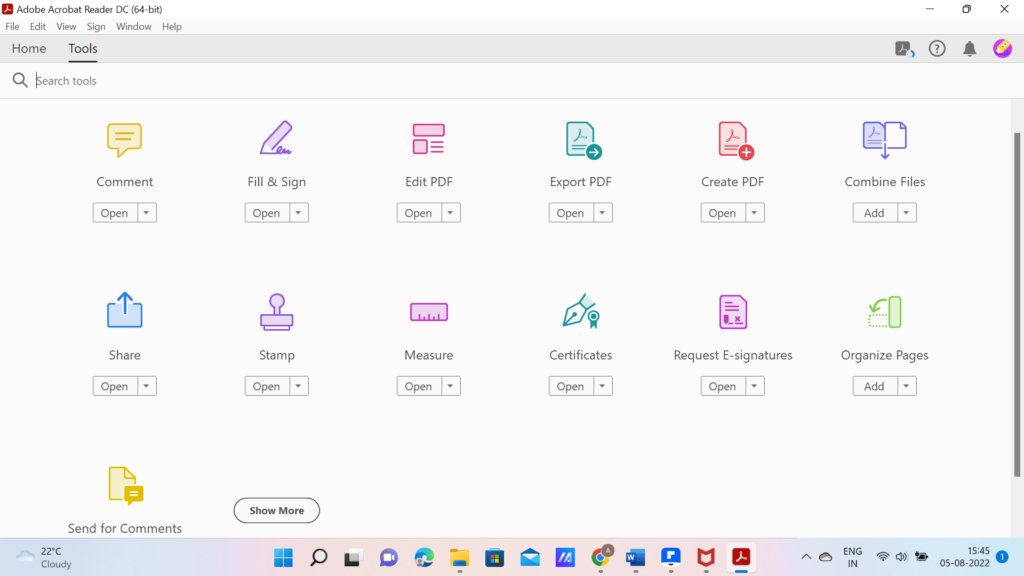Click Open button under Certificates
This screenshot has height=576, width=1024.
[x=571, y=386]
